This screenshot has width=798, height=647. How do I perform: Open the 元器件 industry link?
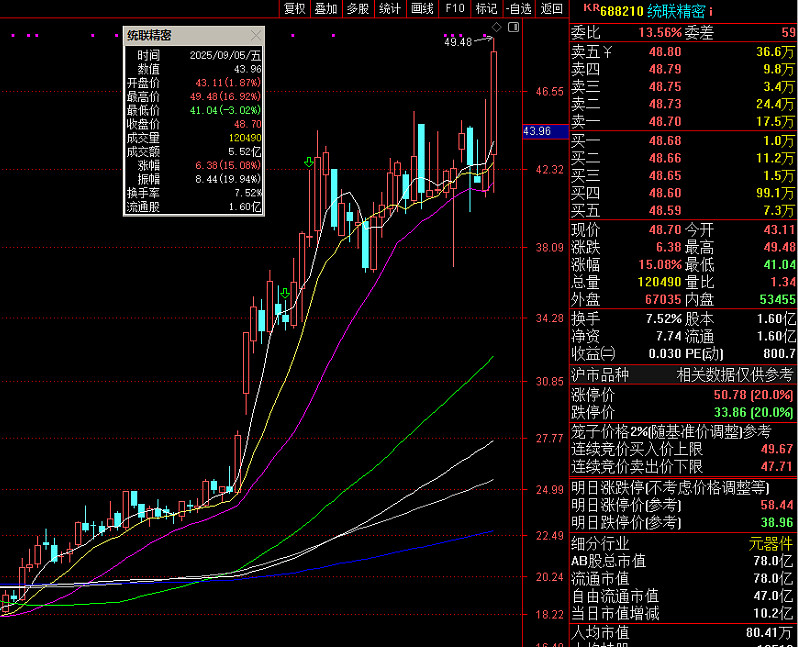point(770,544)
